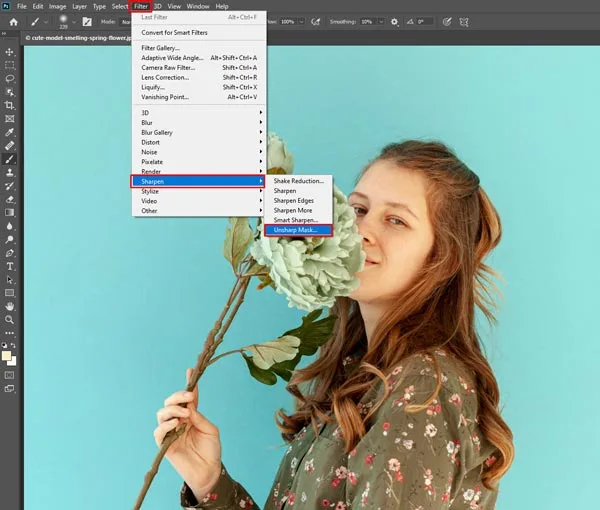Select the Move tool

(x=10, y=51)
